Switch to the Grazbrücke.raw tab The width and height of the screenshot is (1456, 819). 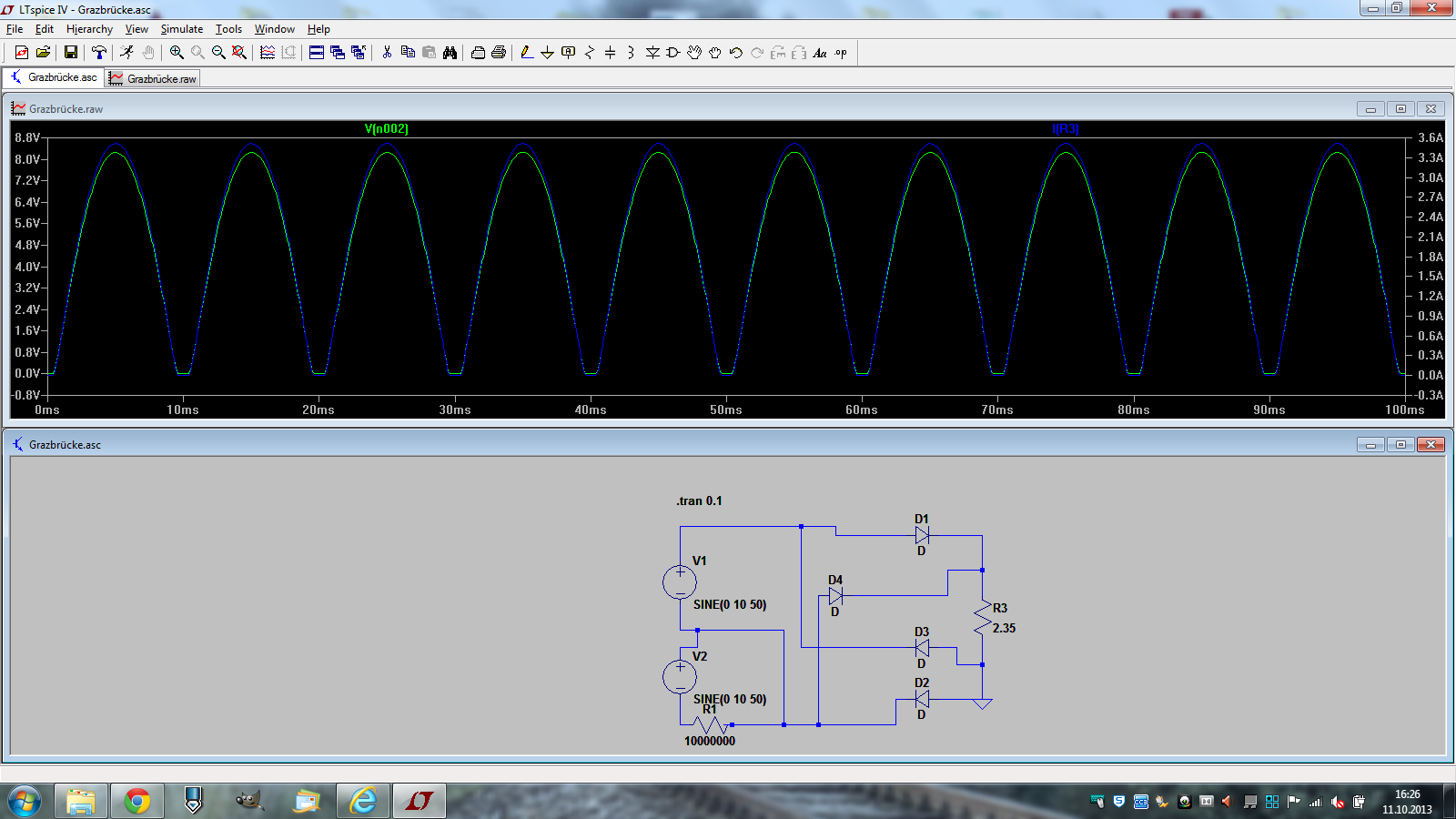pos(152,79)
